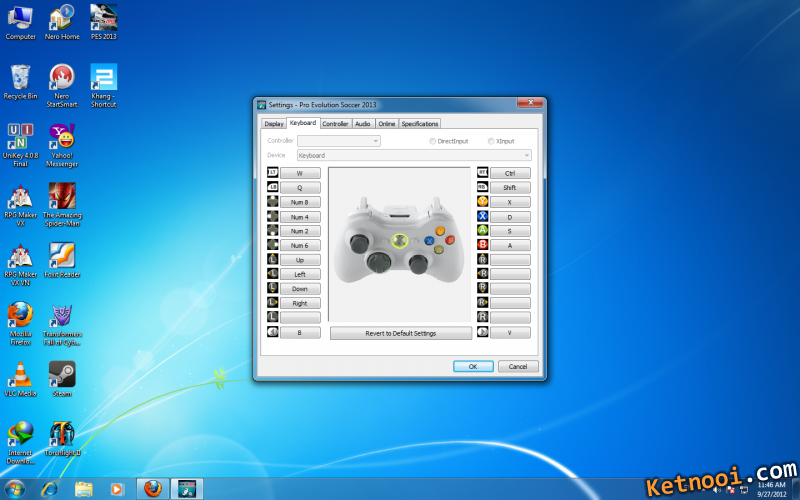Screen dimensions: 800x500
Task: Click the left stick icon beside the Down binding
Action: click(272, 288)
